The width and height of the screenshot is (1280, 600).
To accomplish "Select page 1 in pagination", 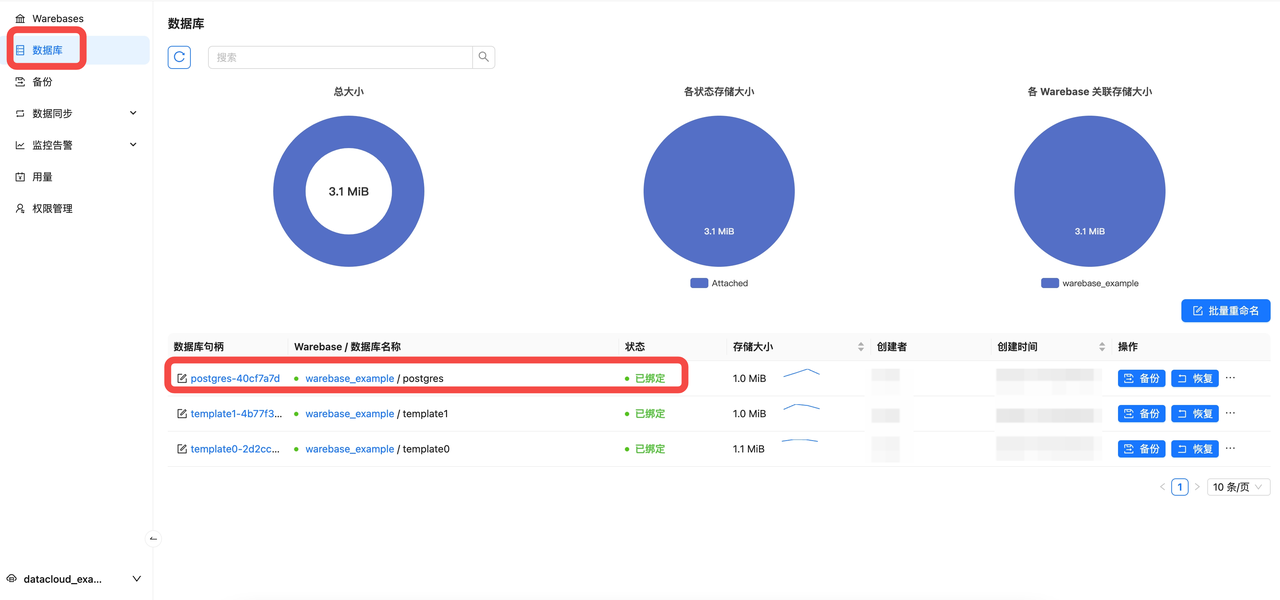I will pos(1180,487).
